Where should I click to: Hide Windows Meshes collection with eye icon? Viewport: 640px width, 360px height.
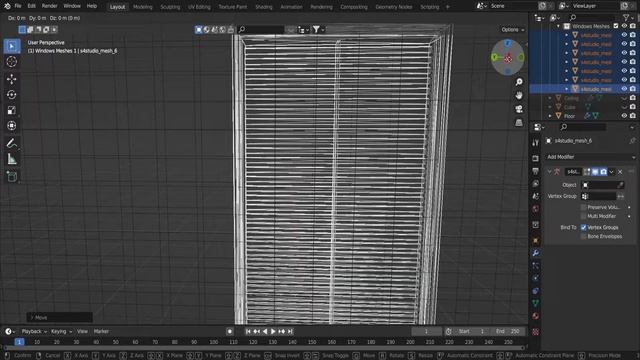[x=624, y=26]
